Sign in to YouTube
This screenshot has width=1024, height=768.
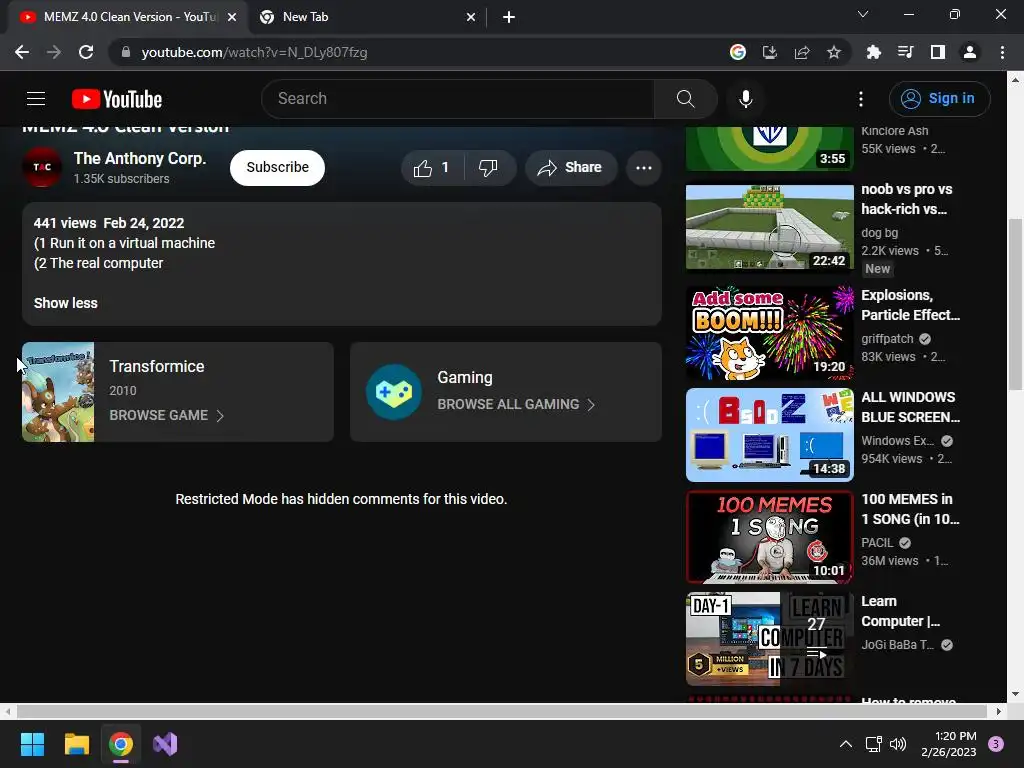(939, 99)
